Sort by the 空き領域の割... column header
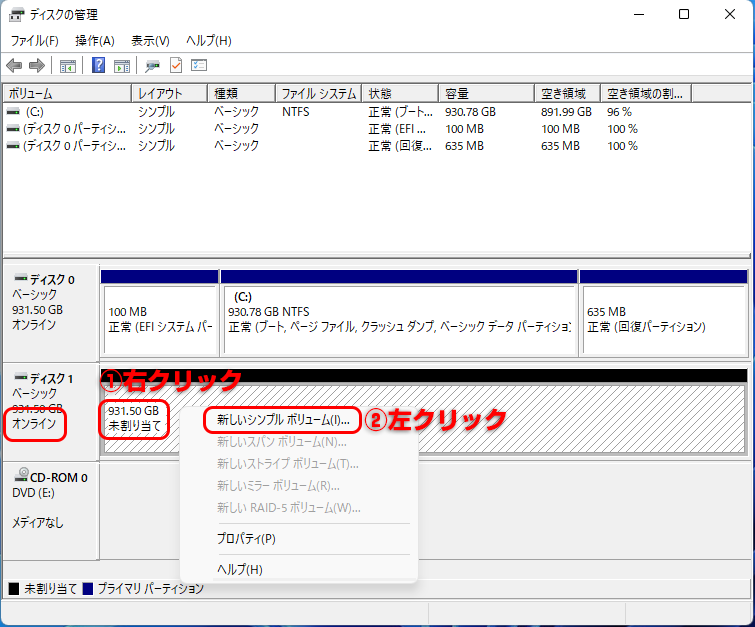The height and width of the screenshot is (627, 755). [646, 93]
